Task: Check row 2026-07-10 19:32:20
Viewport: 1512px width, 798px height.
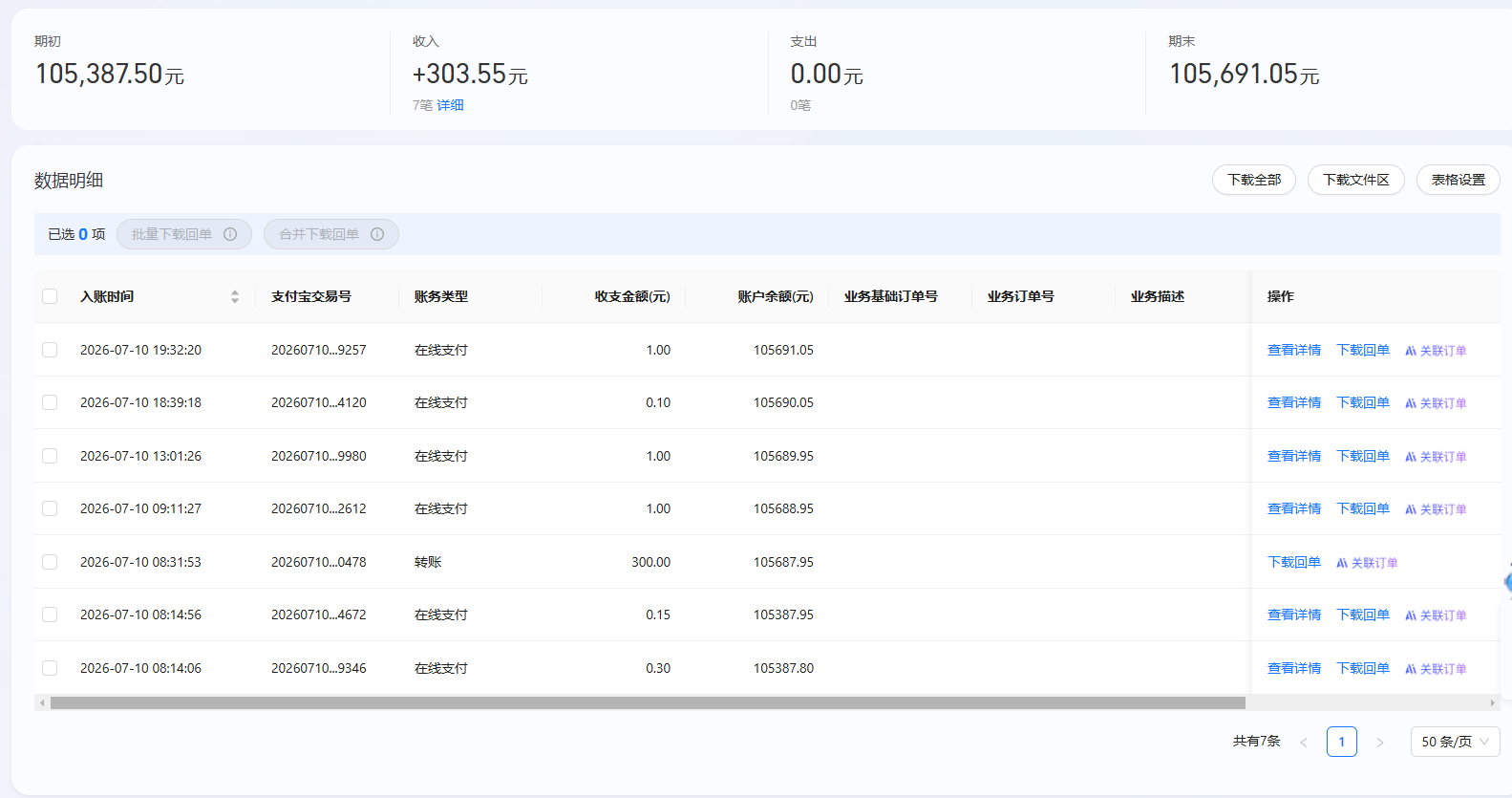Action: coord(50,350)
